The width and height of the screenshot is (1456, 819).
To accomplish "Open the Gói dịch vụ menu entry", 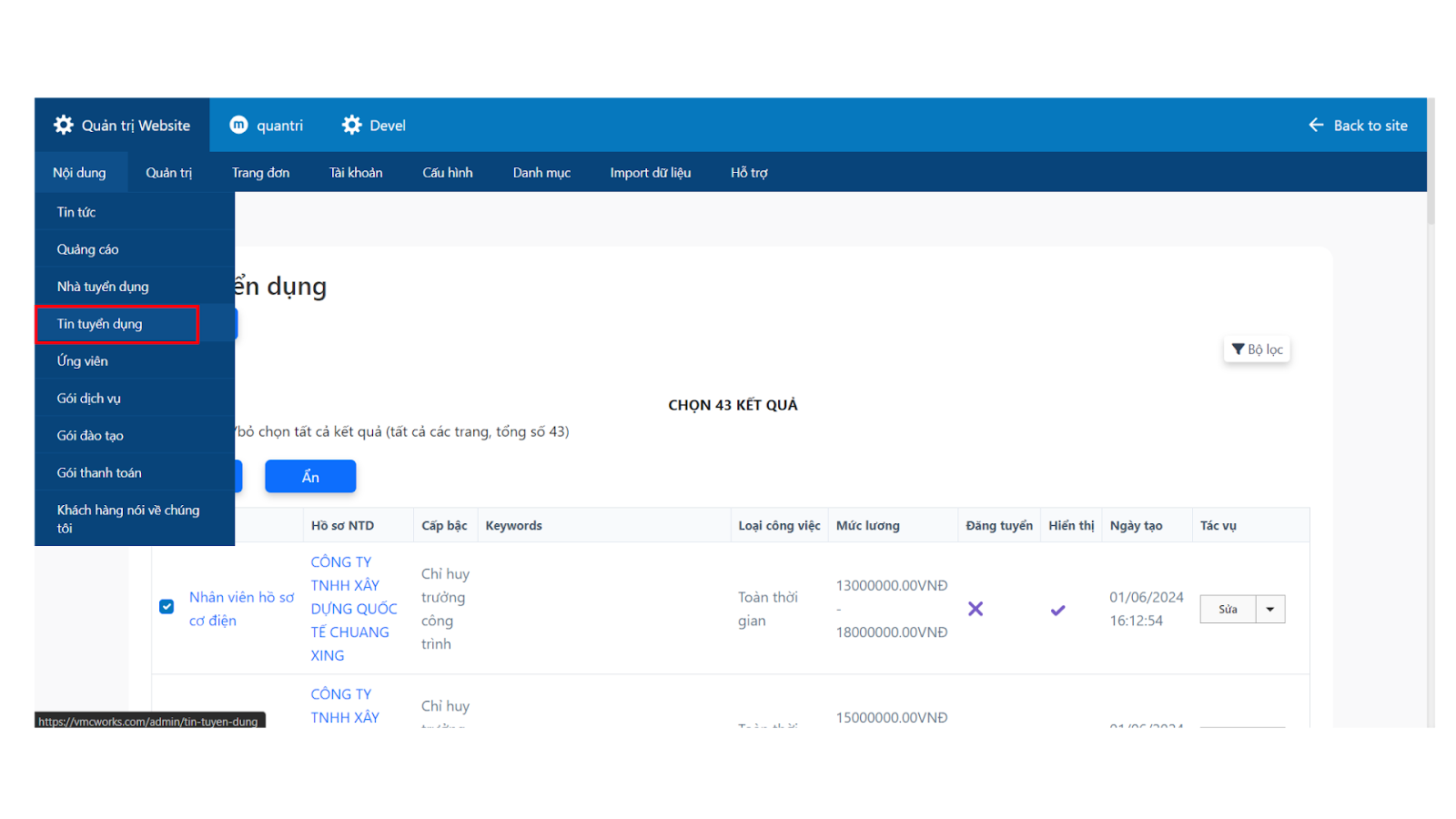I will click(x=89, y=399).
